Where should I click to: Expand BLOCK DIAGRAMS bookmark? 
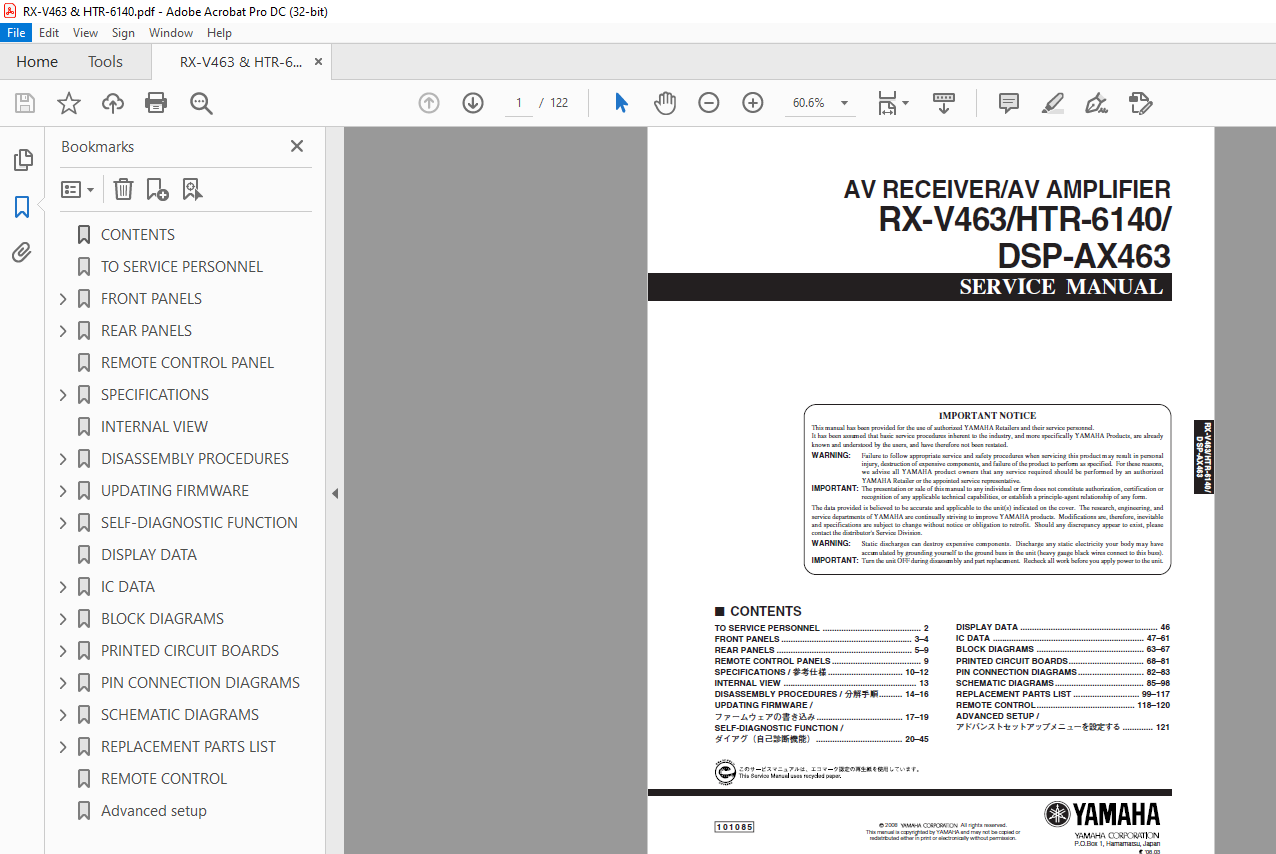pos(63,619)
